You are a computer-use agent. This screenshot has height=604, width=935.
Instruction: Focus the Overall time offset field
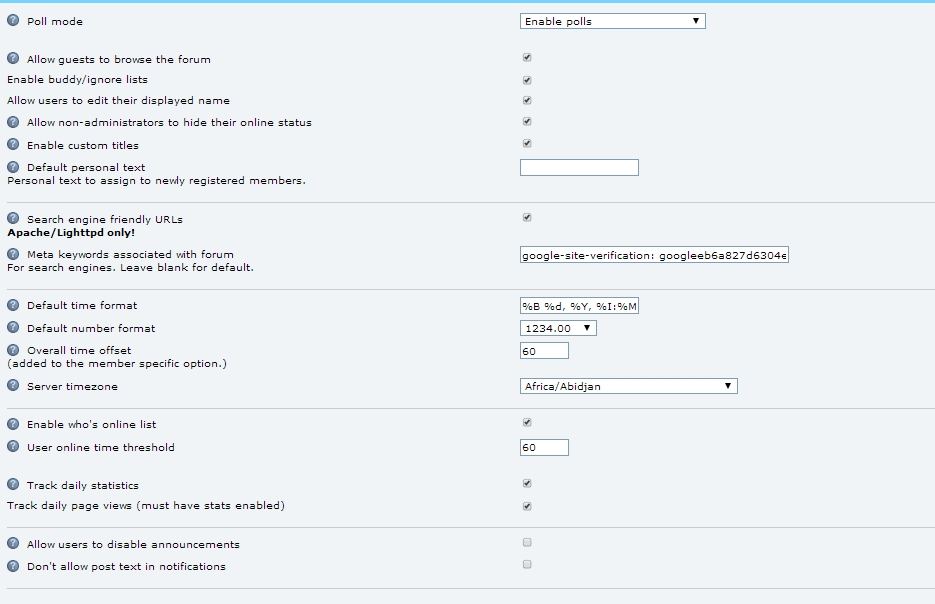click(x=544, y=350)
